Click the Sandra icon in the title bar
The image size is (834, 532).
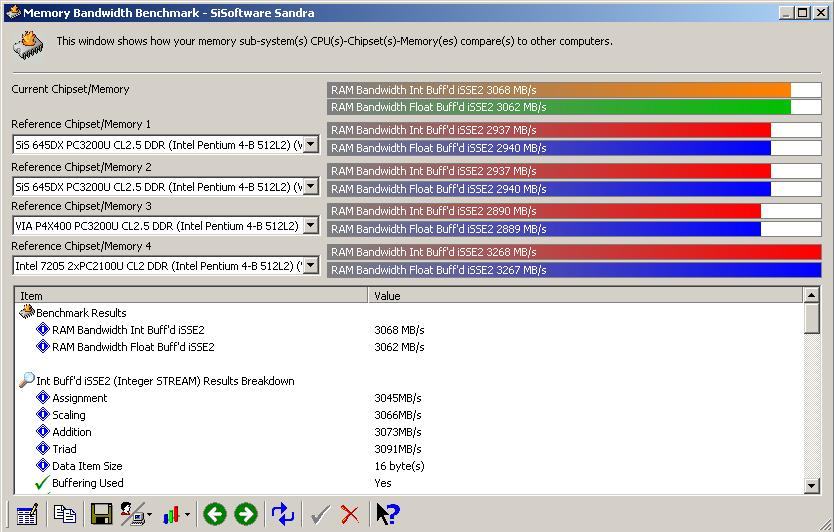[14, 12]
